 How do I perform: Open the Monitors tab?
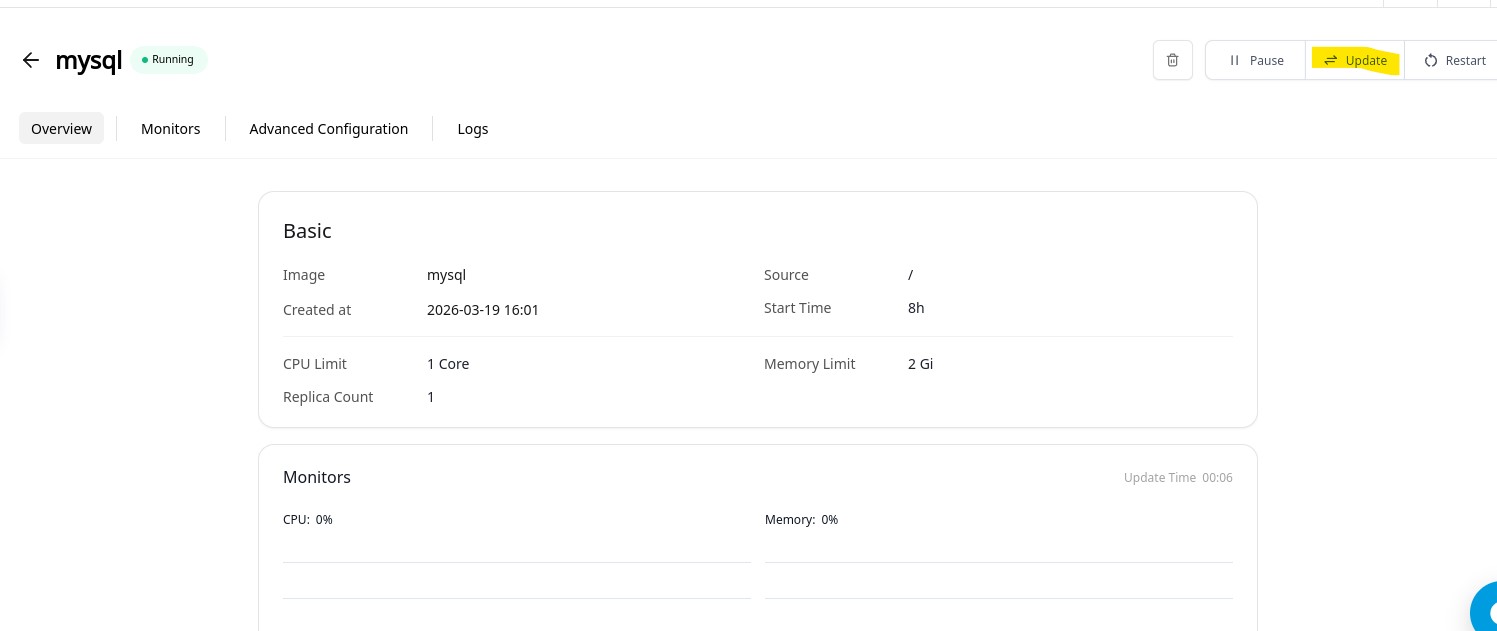(x=170, y=128)
